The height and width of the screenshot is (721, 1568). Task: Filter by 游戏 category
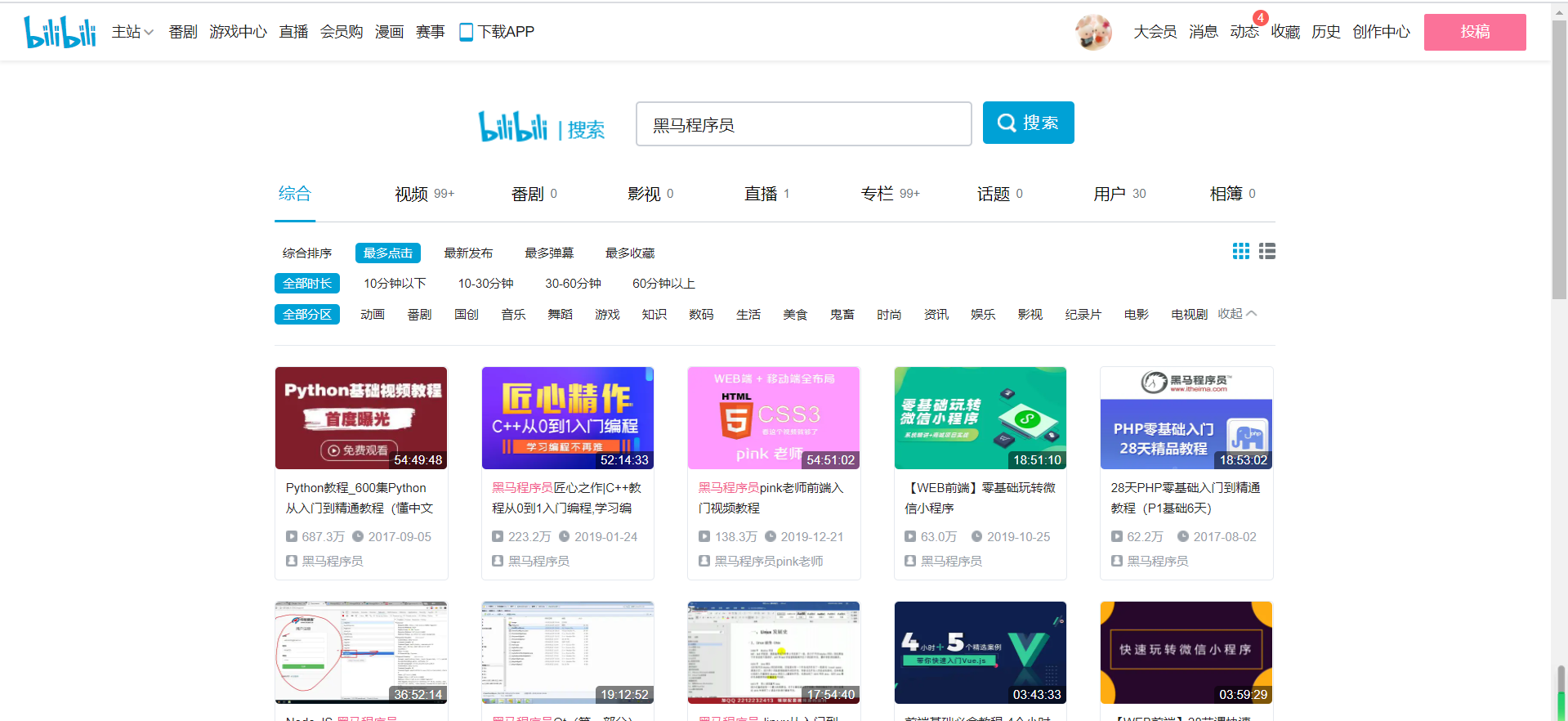tap(607, 315)
